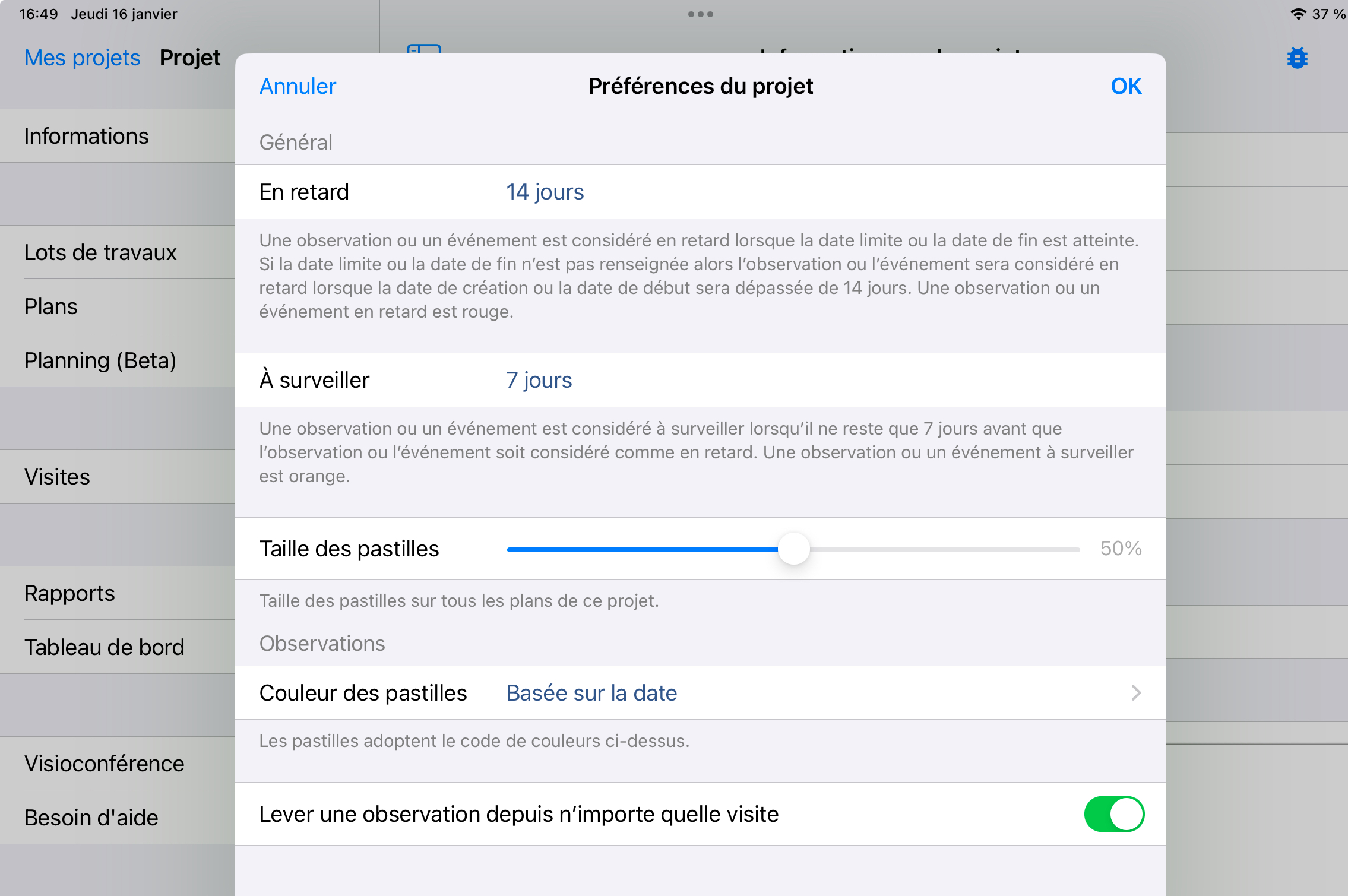Confirm preferences with OK
The height and width of the screenshot is (896, 1348).
pyautogui.click(x=1126, y=86)
